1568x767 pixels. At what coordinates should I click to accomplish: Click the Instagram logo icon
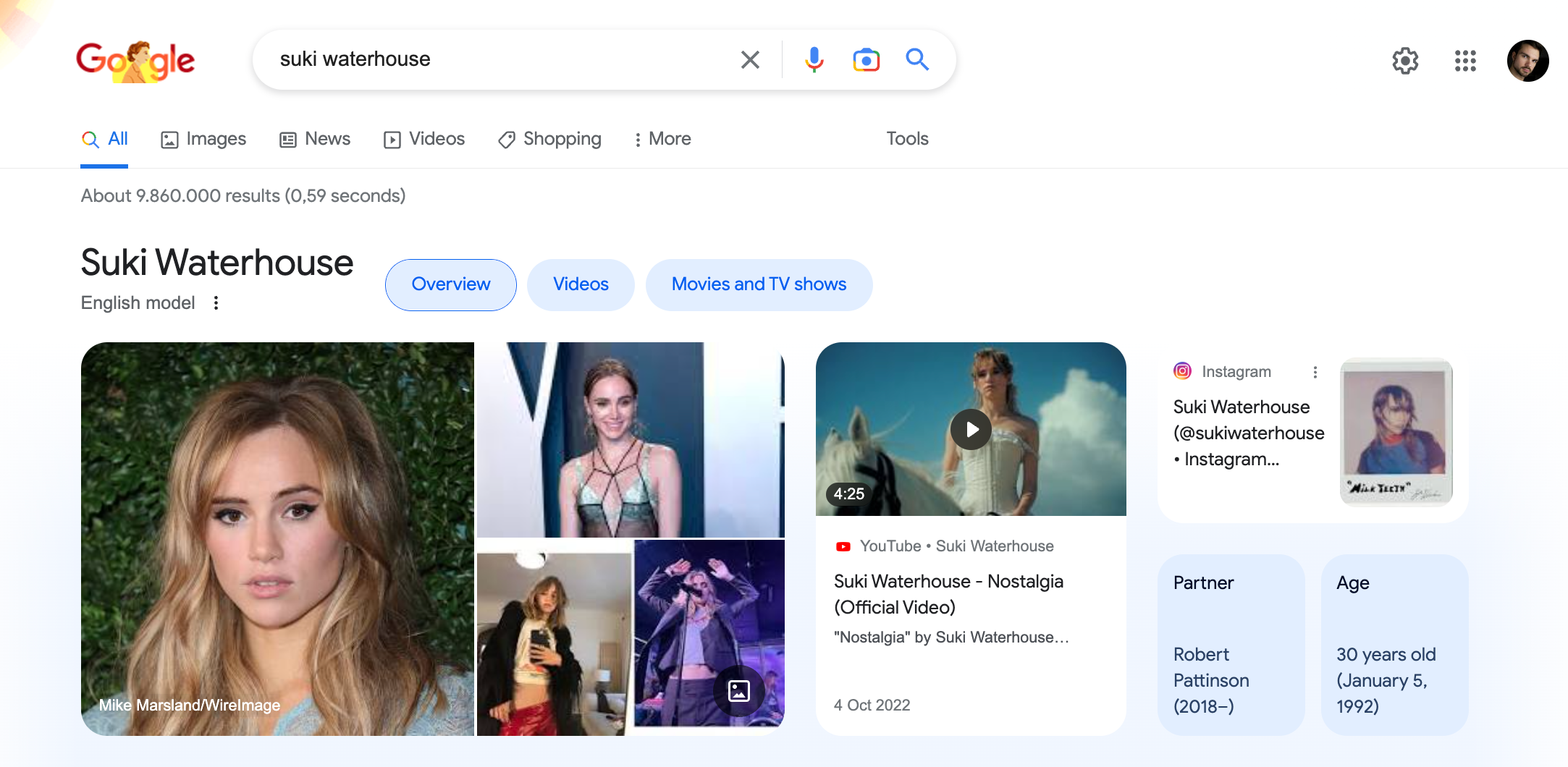coord(1182,371)
